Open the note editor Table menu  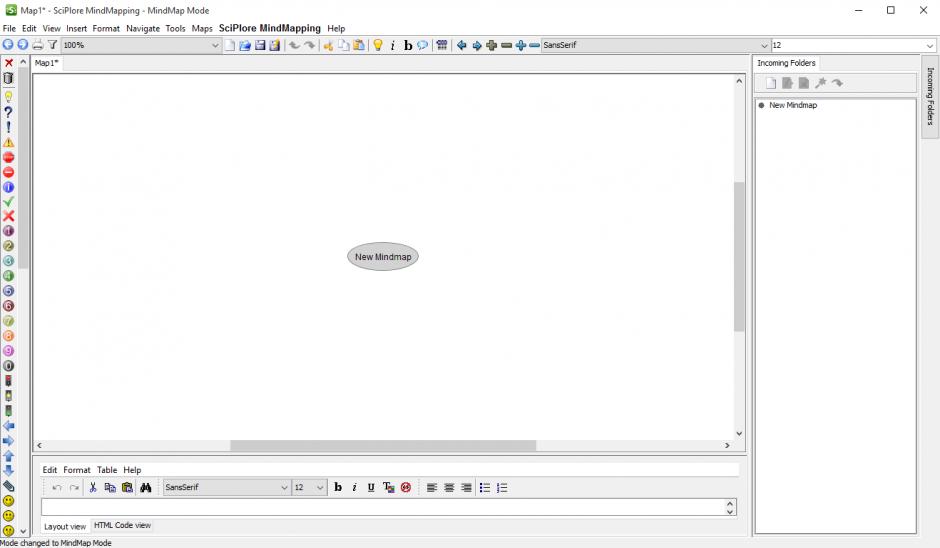click(107, 470)
